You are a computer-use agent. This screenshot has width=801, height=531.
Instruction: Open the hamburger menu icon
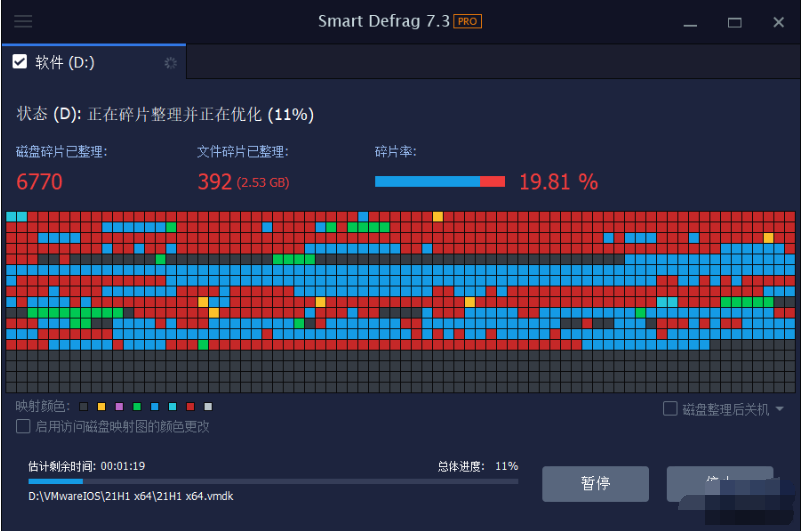point(23,21)
